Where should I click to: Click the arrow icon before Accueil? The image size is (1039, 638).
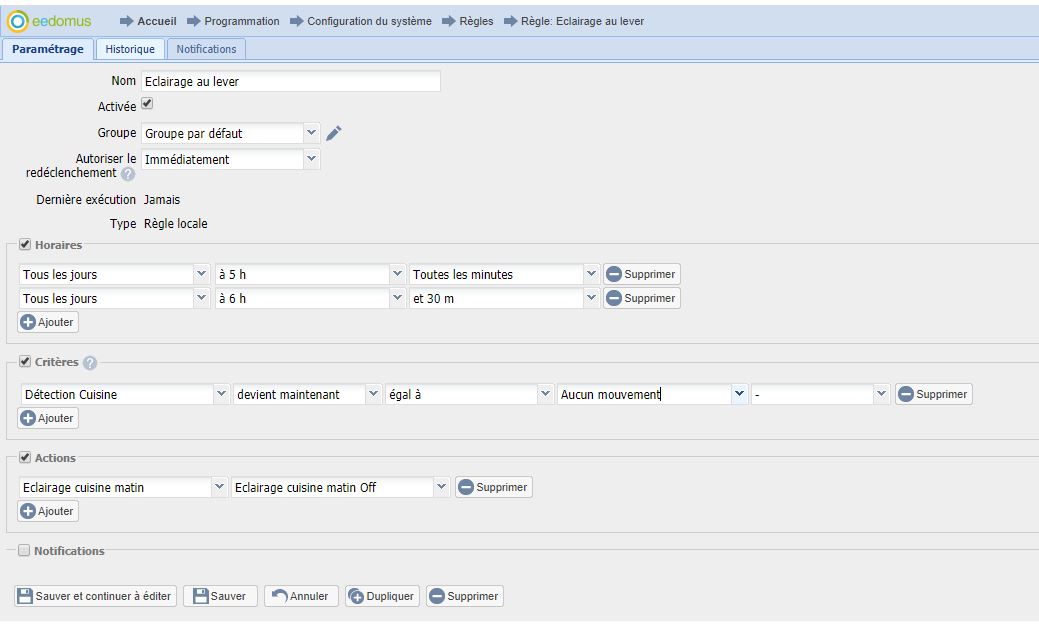tap(127, 21)
